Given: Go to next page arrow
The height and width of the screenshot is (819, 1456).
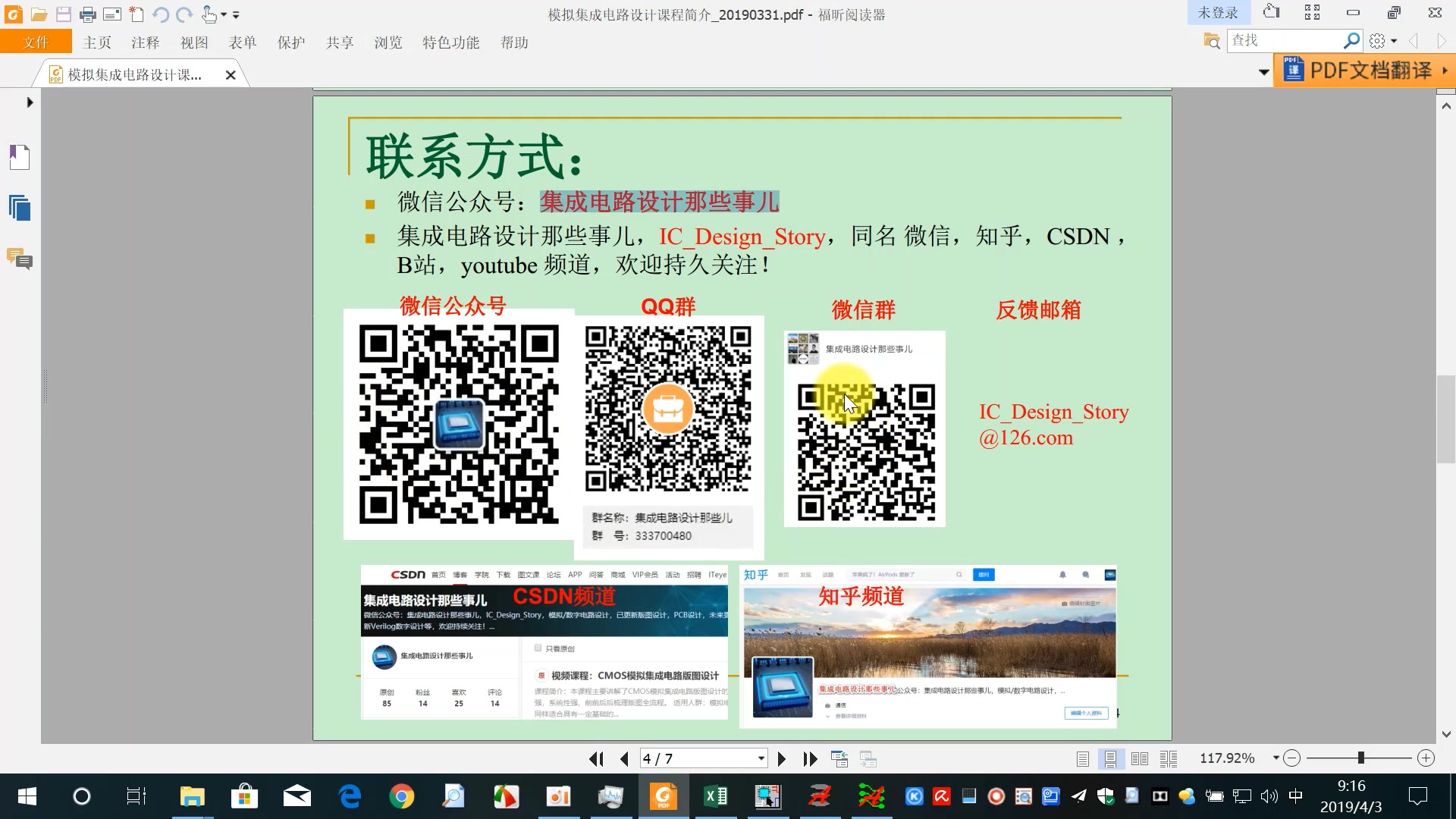Looking at the screenshot, I should click(782, 758).
